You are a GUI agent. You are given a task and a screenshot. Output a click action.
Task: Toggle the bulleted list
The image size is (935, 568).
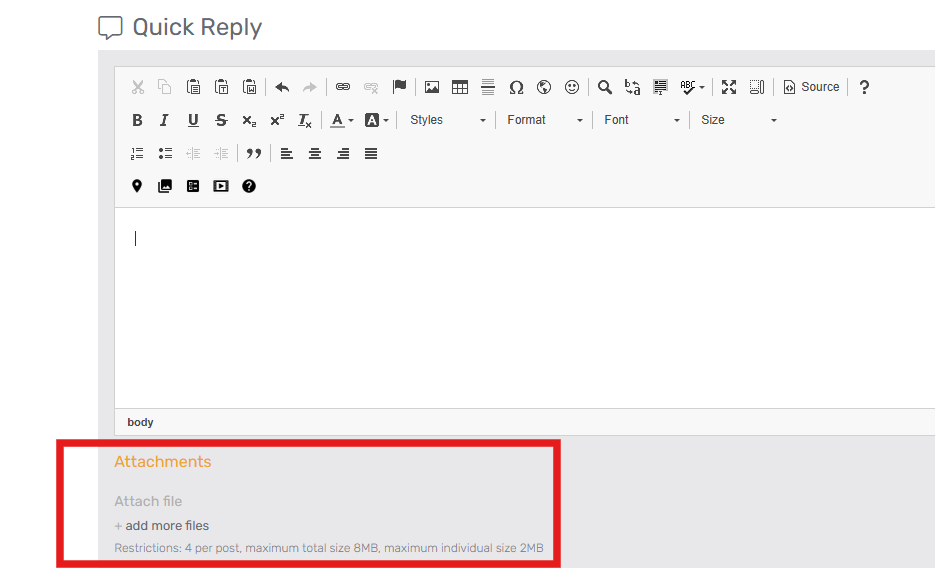[165, 154]
